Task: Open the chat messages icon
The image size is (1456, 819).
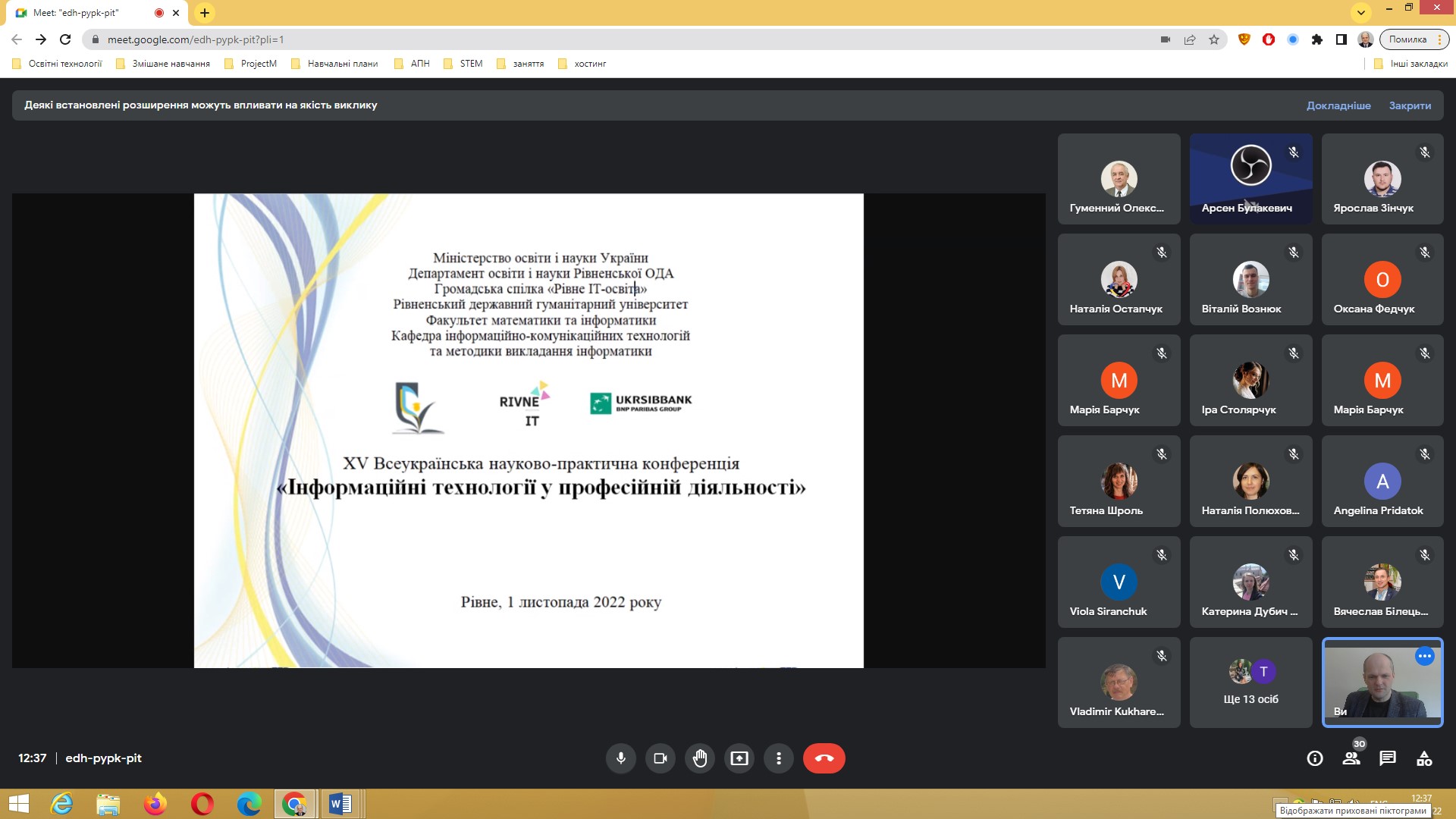Action: [x=1388, y=758]
